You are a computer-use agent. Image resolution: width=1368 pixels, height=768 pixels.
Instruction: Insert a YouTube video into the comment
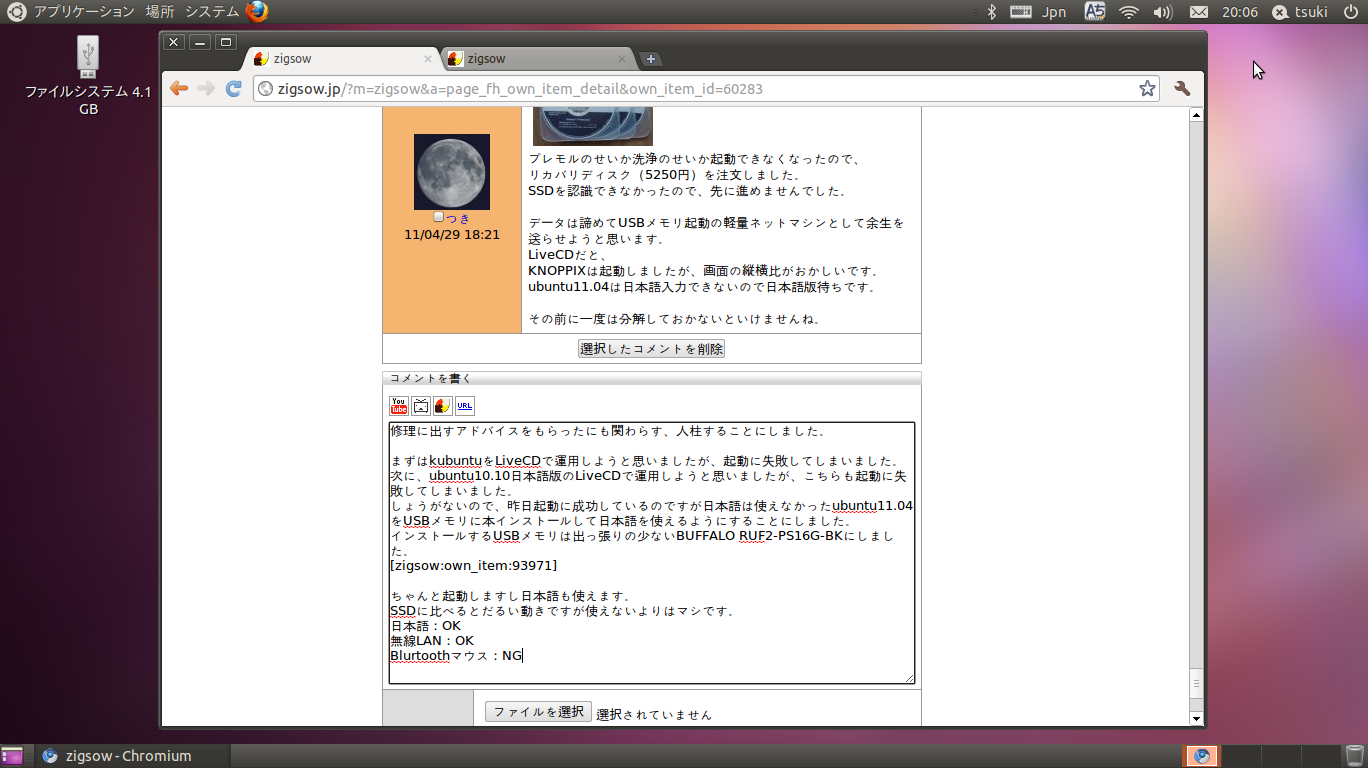(398, 405)
